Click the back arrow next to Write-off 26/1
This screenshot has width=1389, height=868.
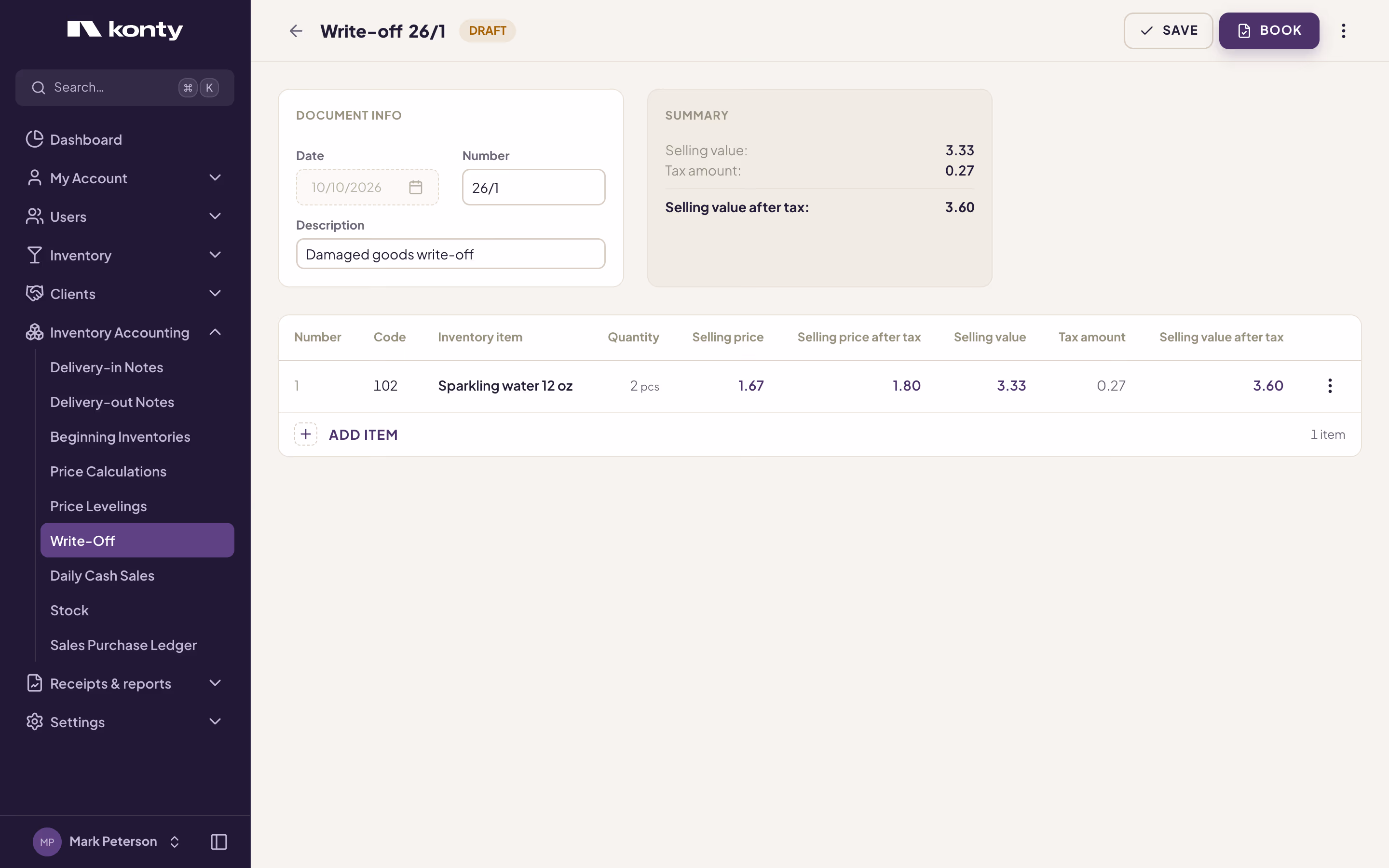296,31
